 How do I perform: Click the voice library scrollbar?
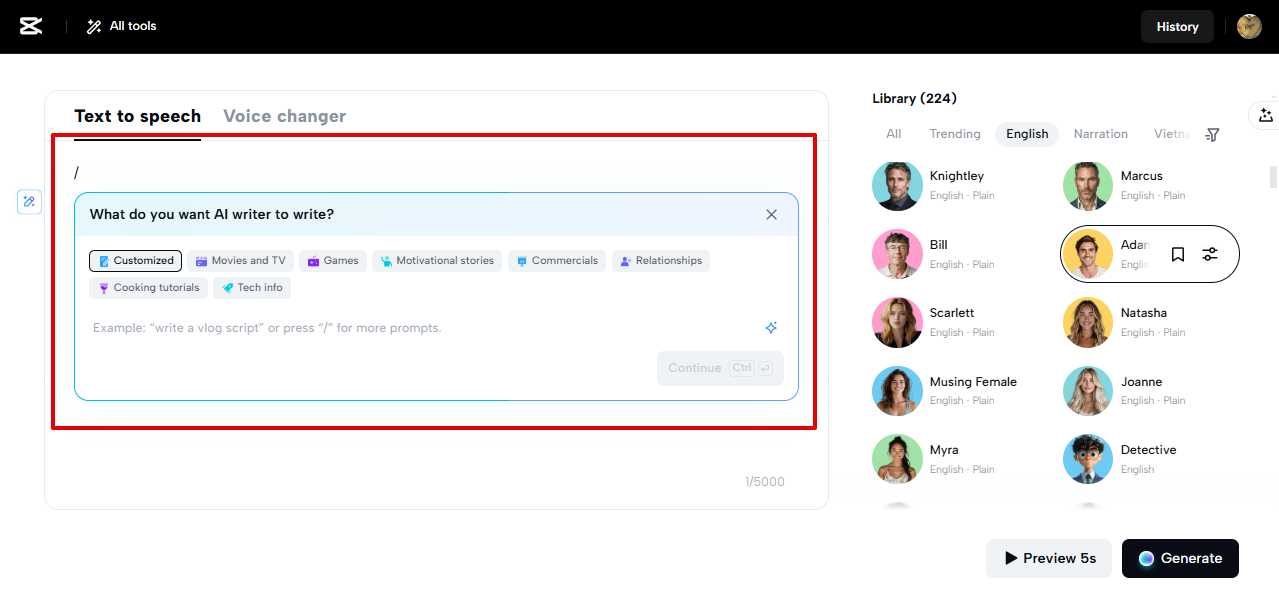pyautogui.click(x=1273, y=176)
